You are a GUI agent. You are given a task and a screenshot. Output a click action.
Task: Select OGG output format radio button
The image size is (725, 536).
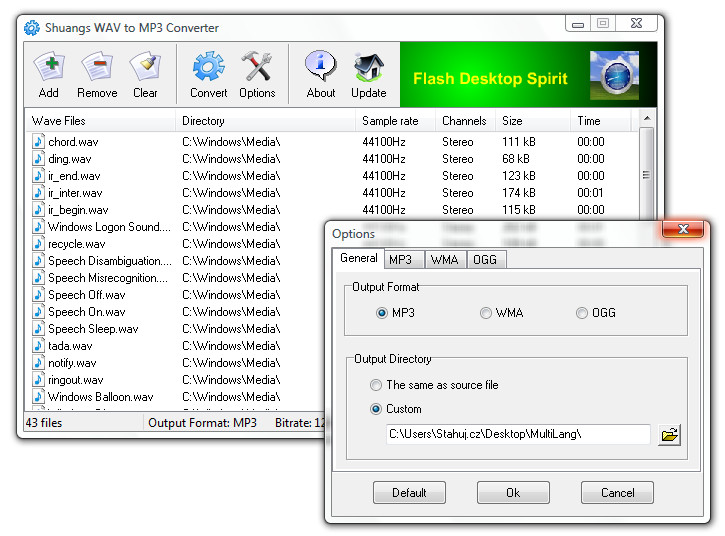pyautogui.click(x=582, y=313)
